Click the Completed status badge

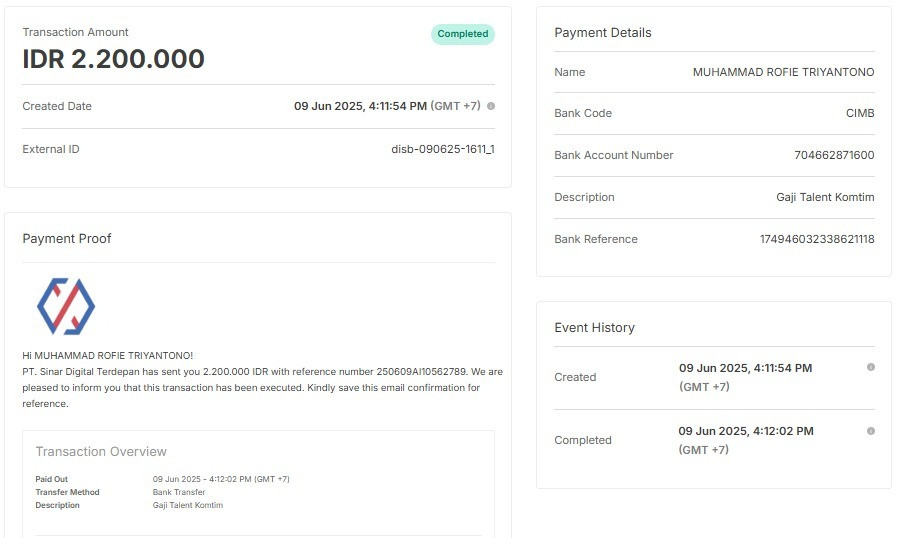tap(463, 34)
